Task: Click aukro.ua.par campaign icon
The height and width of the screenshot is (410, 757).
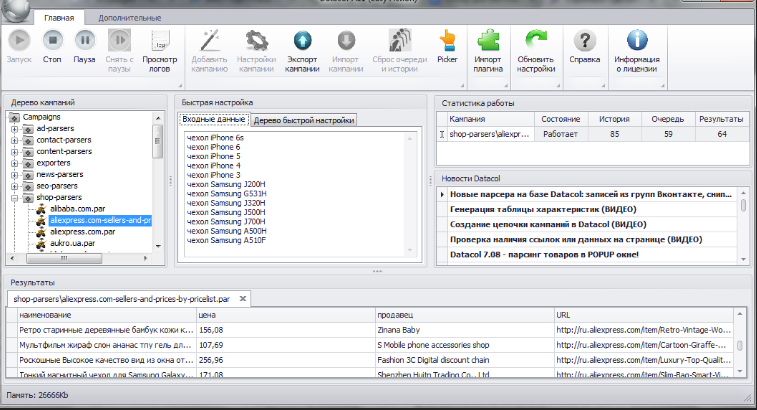Action: point(42,243)
